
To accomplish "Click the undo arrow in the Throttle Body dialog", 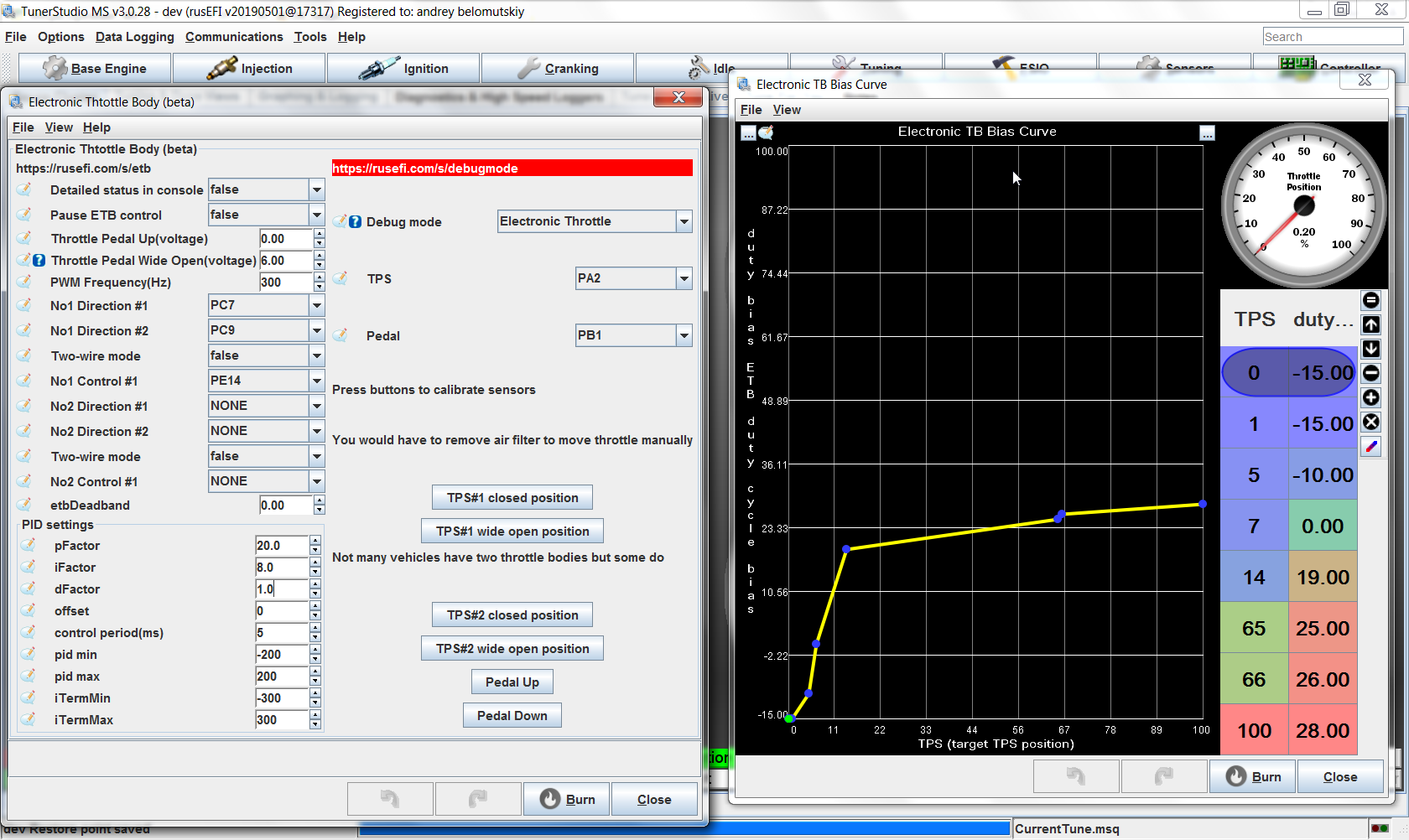I will click(390, 799).
